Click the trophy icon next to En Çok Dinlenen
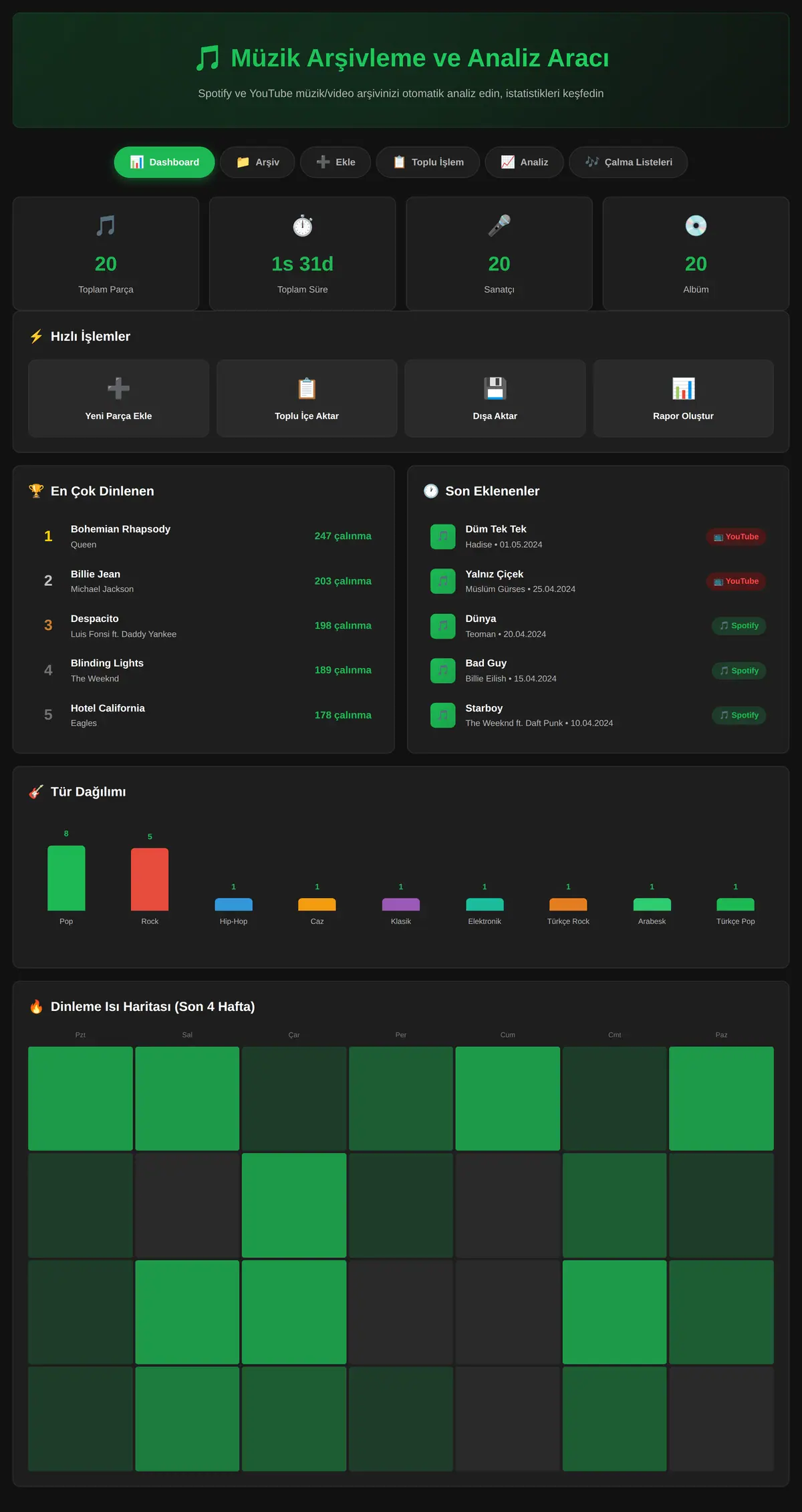 tap(36, 491)
